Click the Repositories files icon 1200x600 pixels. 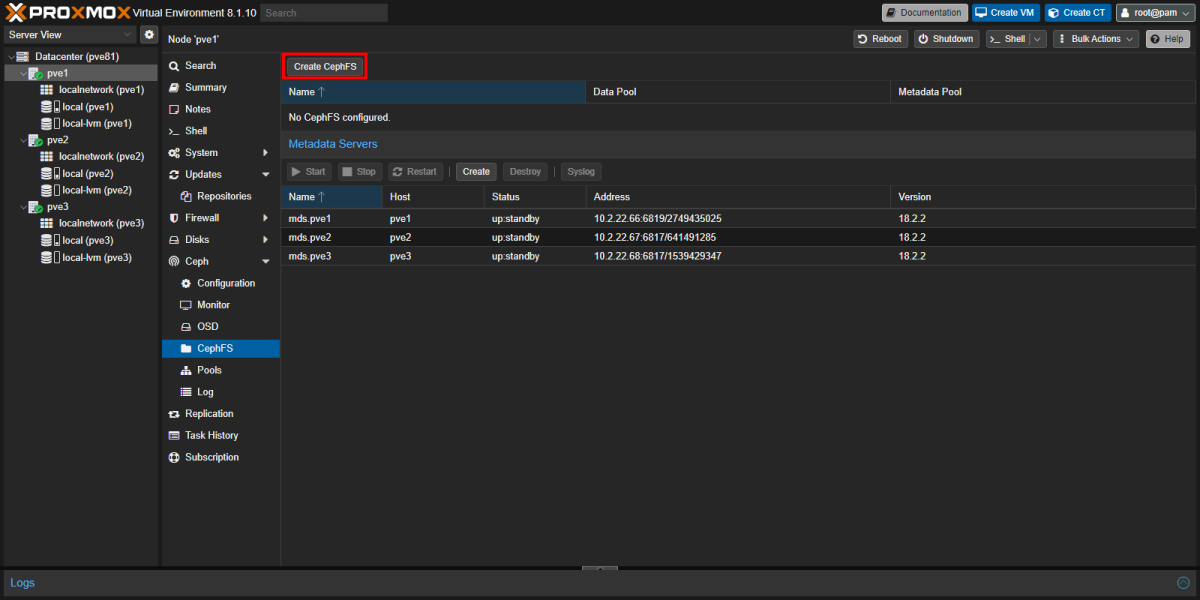[x=186, y=196]
